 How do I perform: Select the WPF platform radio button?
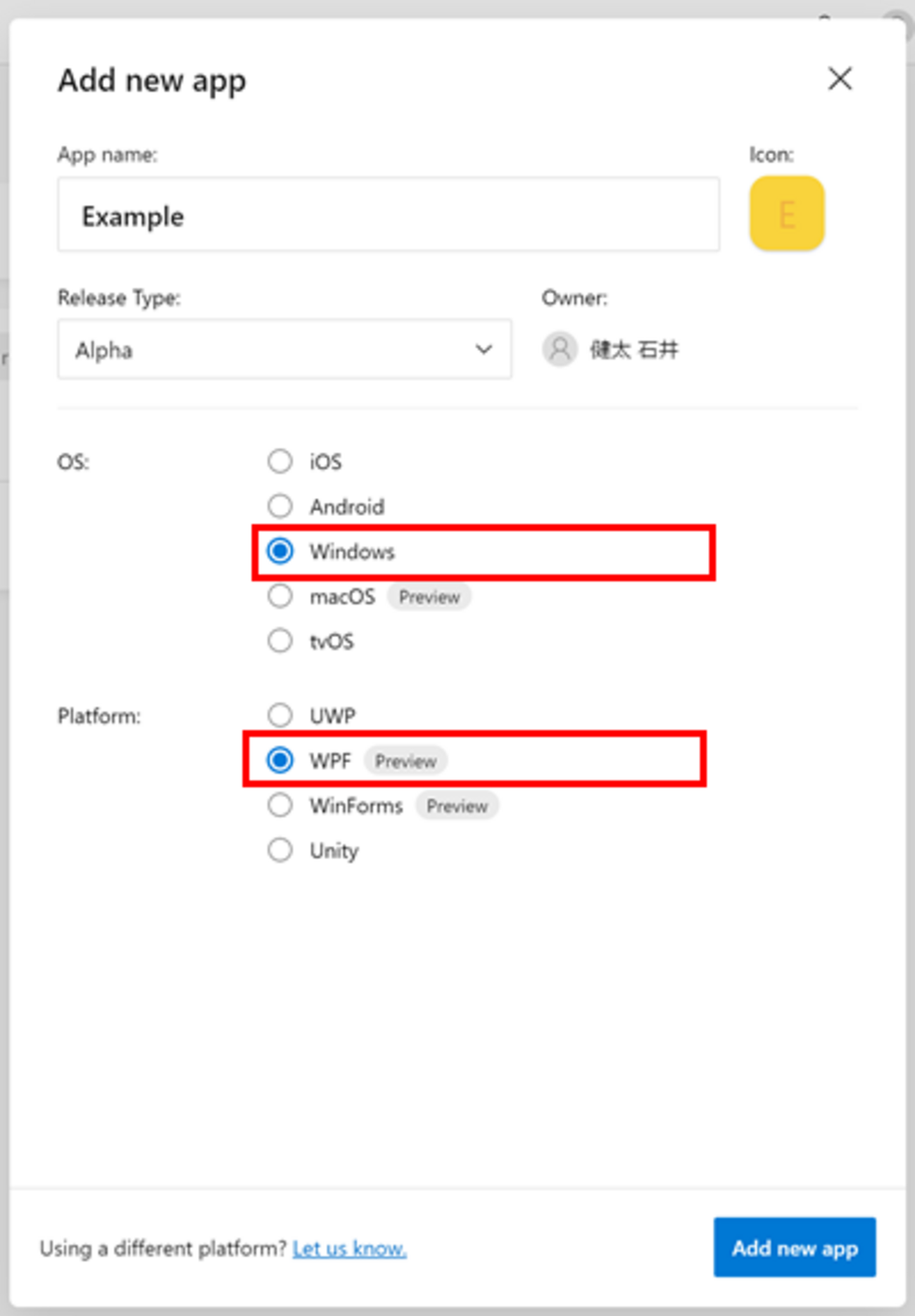pos(280,760)
